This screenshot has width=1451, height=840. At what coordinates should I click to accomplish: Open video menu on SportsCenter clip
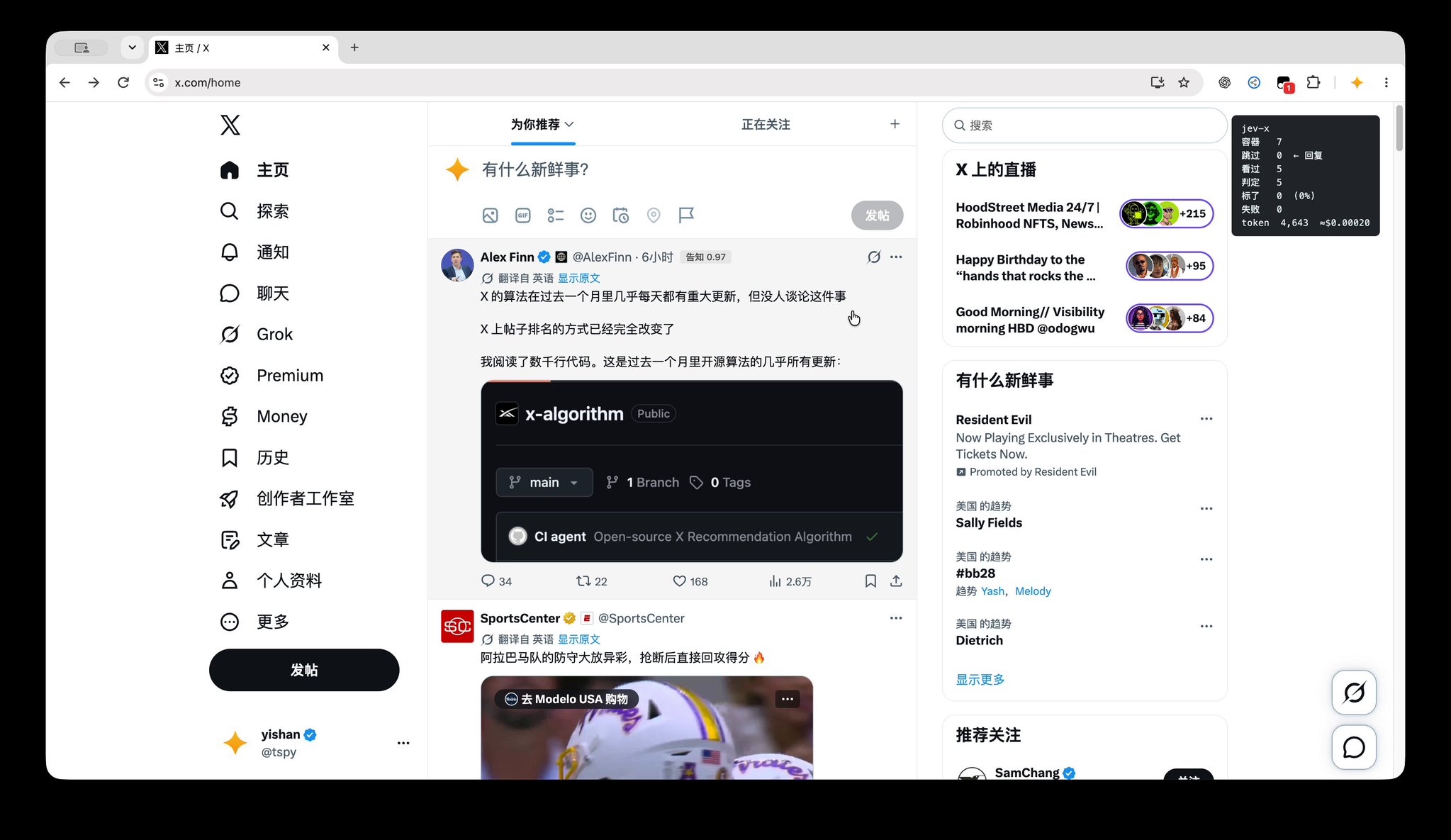tap(787, 699)
